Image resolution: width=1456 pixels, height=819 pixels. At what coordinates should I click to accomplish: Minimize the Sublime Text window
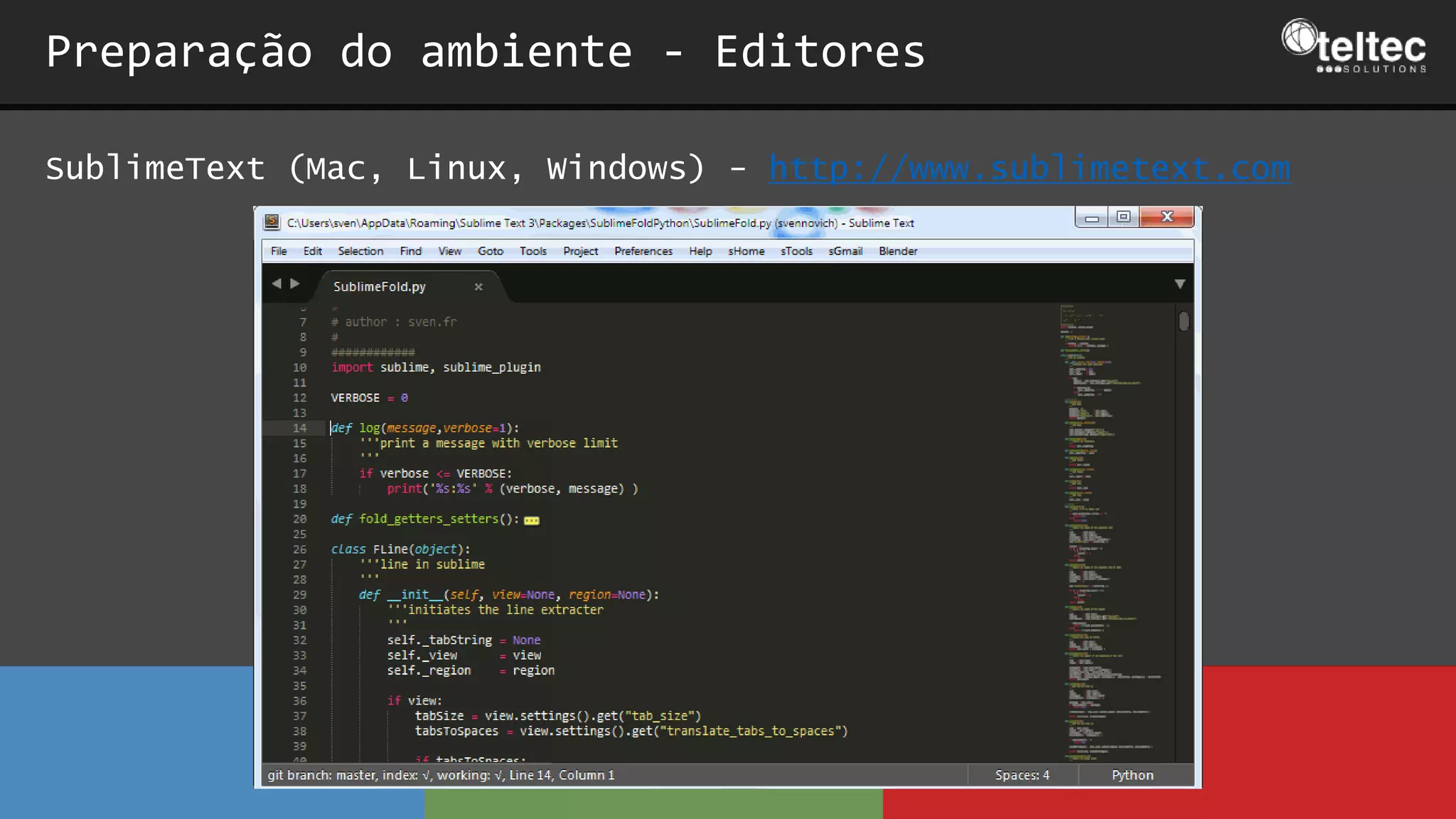[x=1092, y=218]
